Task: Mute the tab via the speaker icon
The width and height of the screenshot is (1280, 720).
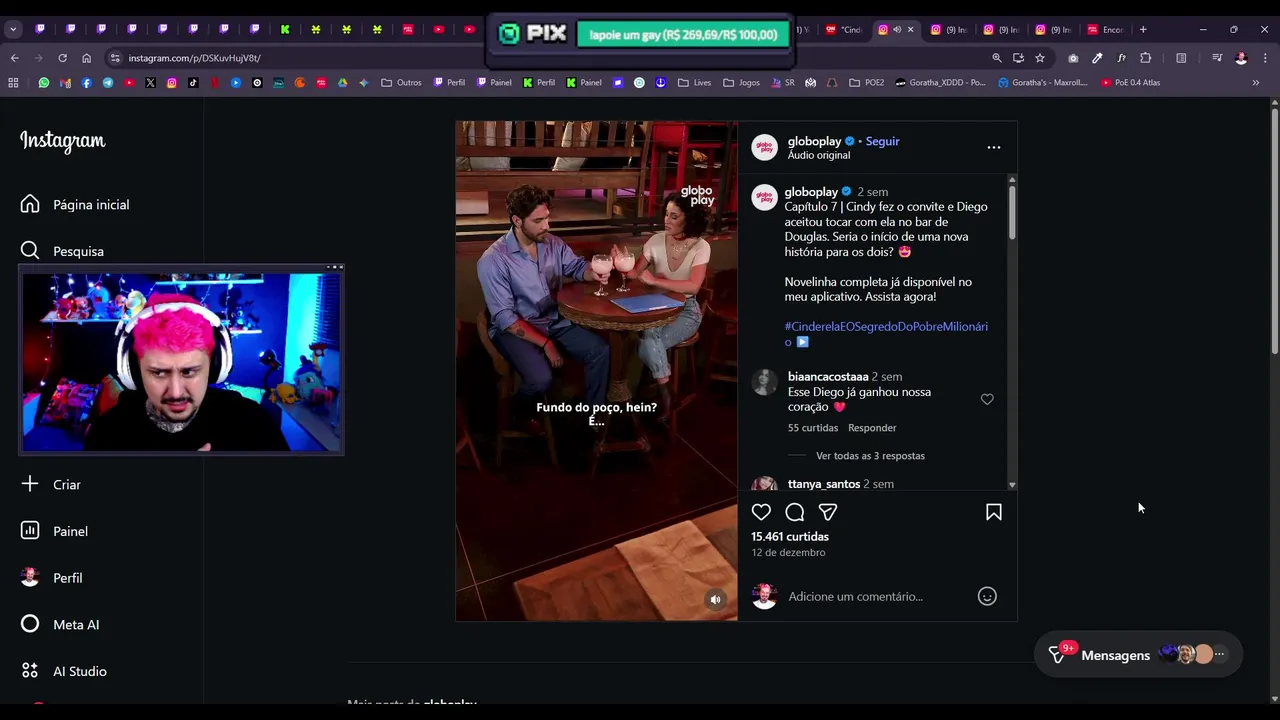Action: 897,29
